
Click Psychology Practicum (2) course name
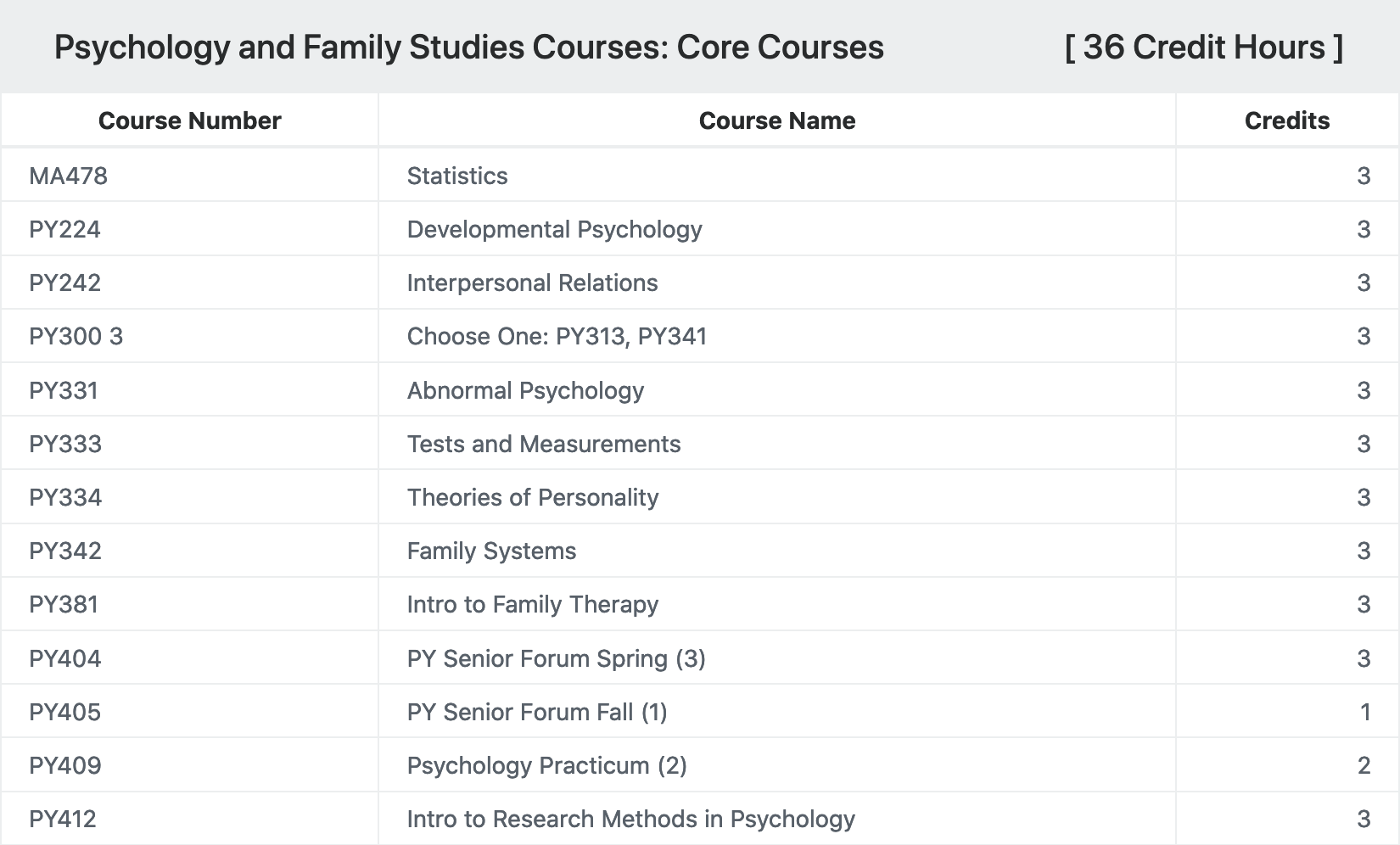[547, 765]
